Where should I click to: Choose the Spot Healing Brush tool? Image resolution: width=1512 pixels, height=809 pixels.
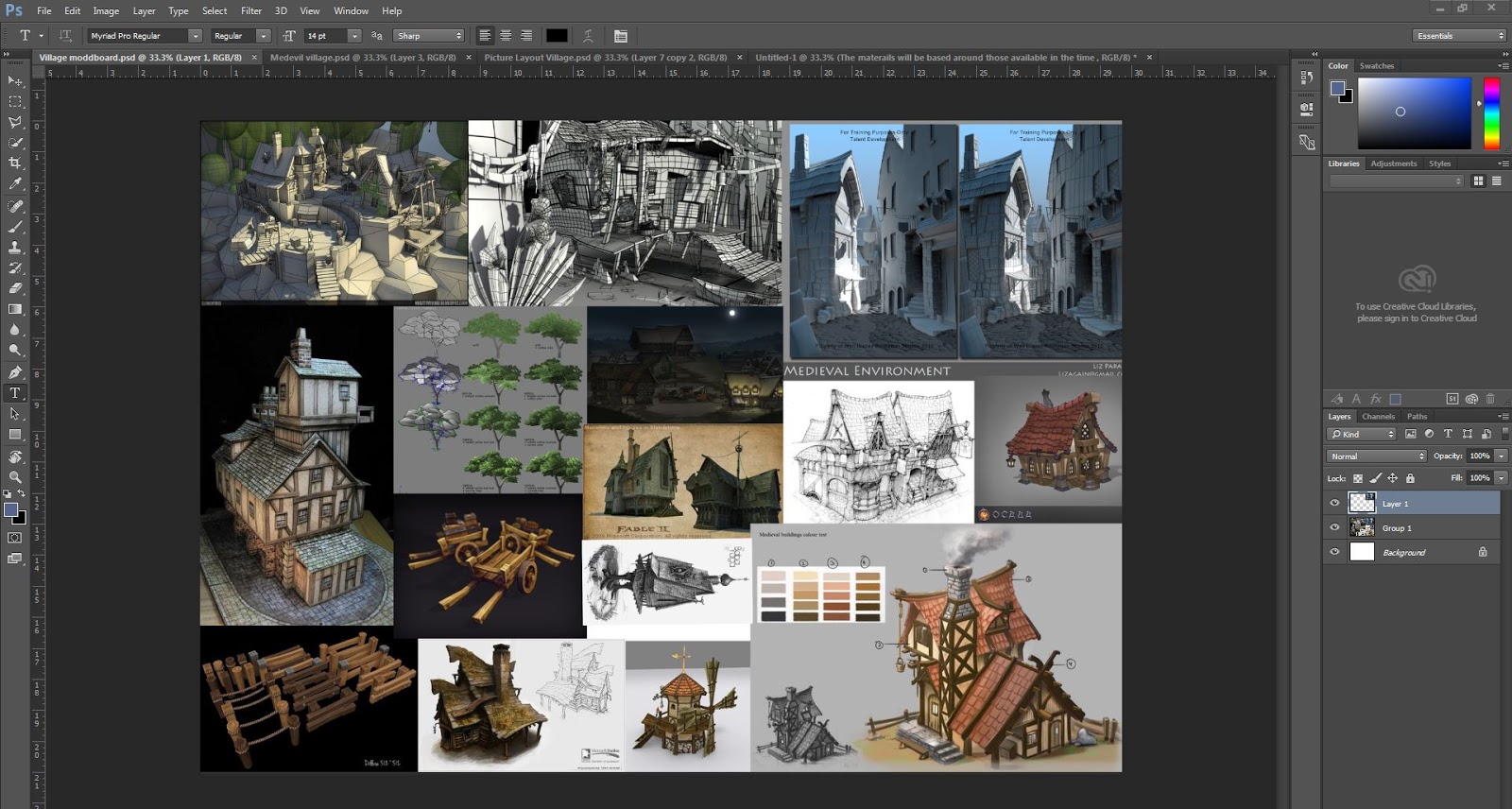click(15, 206)
